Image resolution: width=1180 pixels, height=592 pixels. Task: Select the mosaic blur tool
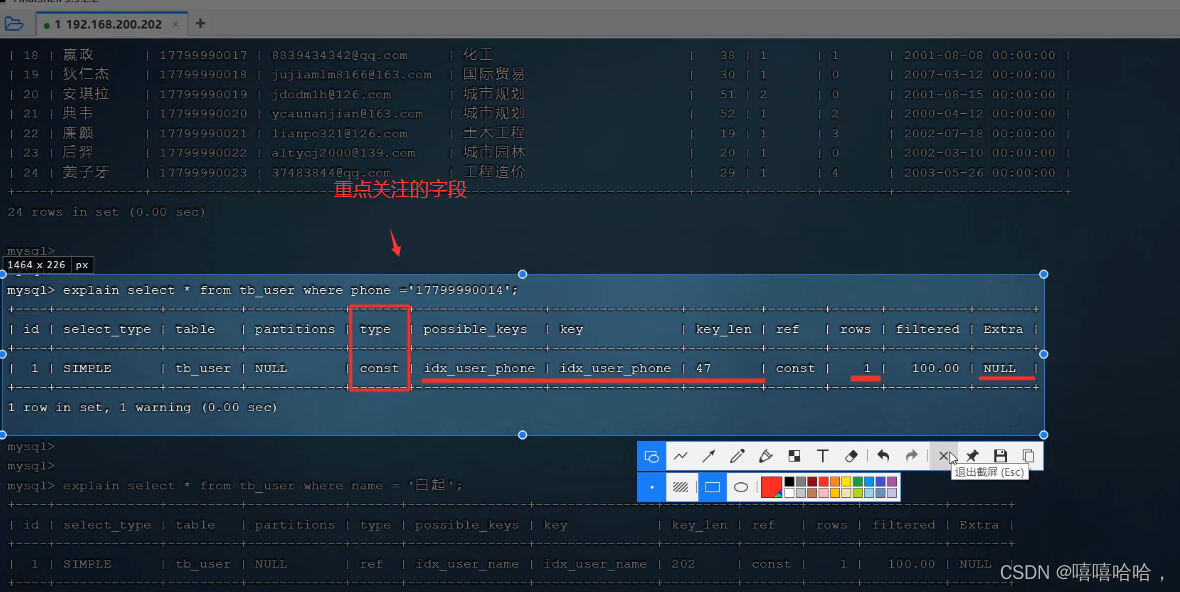click(794, 456)
